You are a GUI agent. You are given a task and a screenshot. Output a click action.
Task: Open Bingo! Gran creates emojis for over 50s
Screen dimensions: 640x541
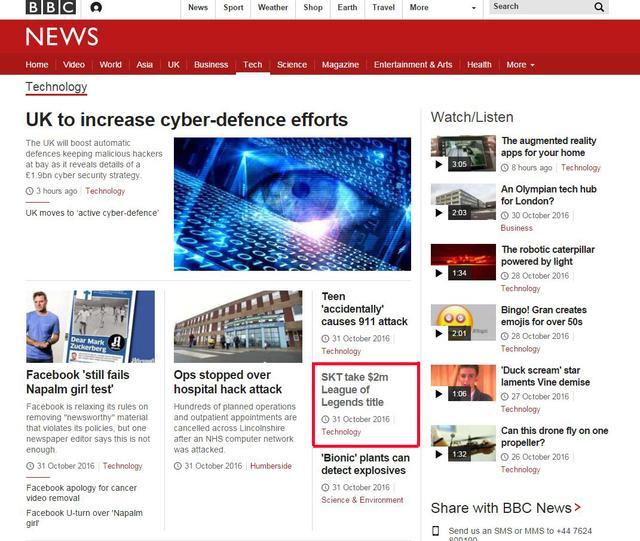coord(544,316)
